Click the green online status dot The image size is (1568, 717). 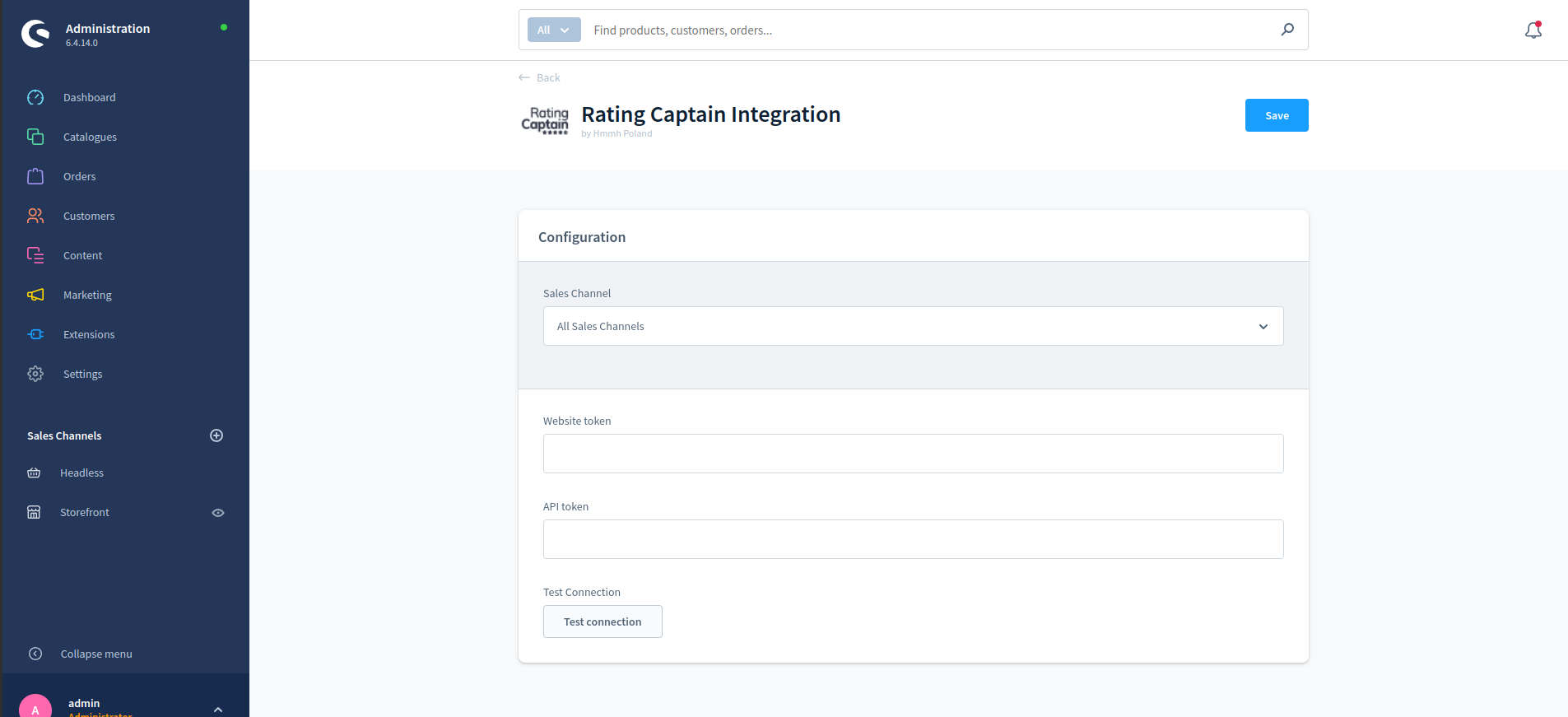click(x=224, y=27)
